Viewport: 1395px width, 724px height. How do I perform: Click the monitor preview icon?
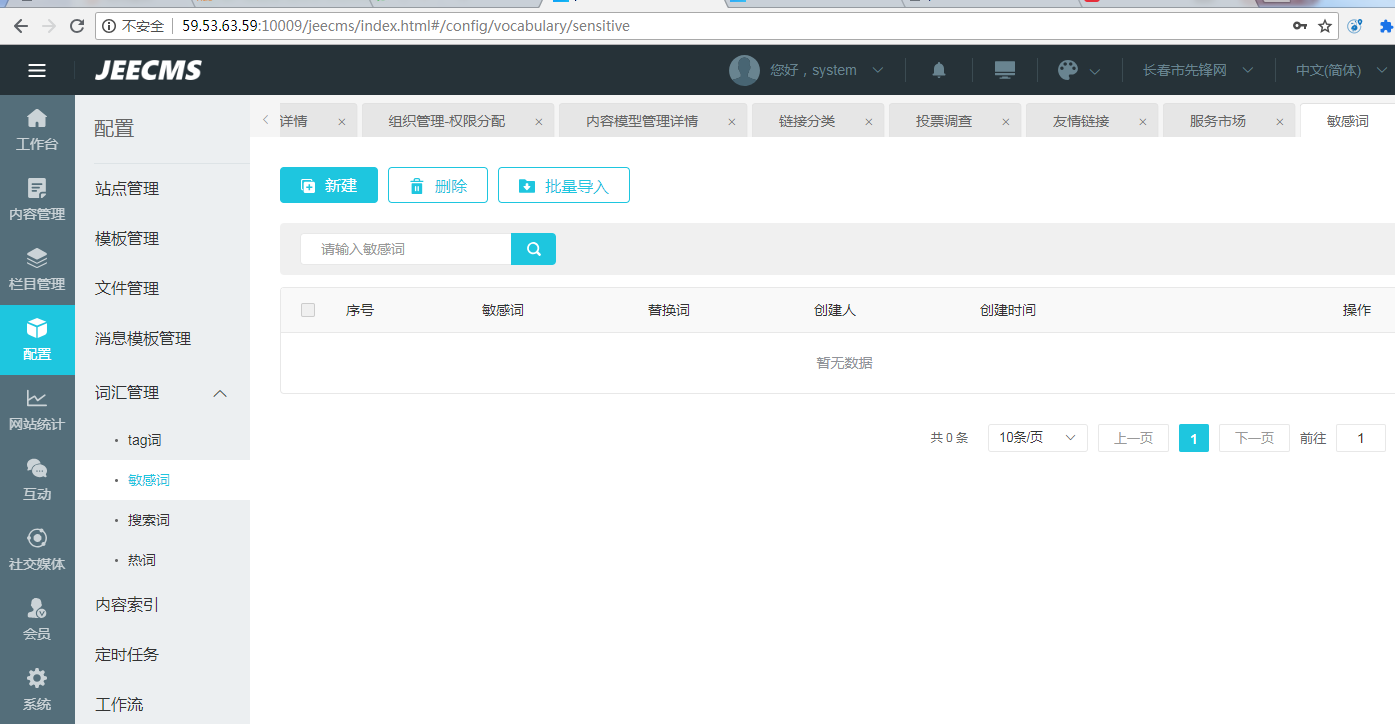pos(1004,70)
